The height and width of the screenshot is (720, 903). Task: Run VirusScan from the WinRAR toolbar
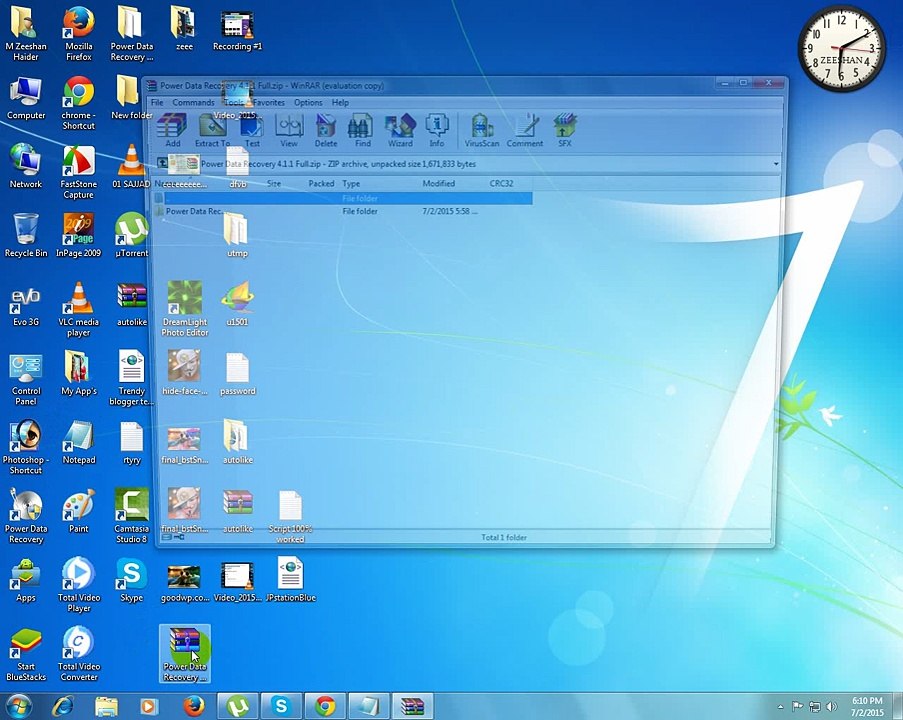pyautogui.click(x=482, y=131)
